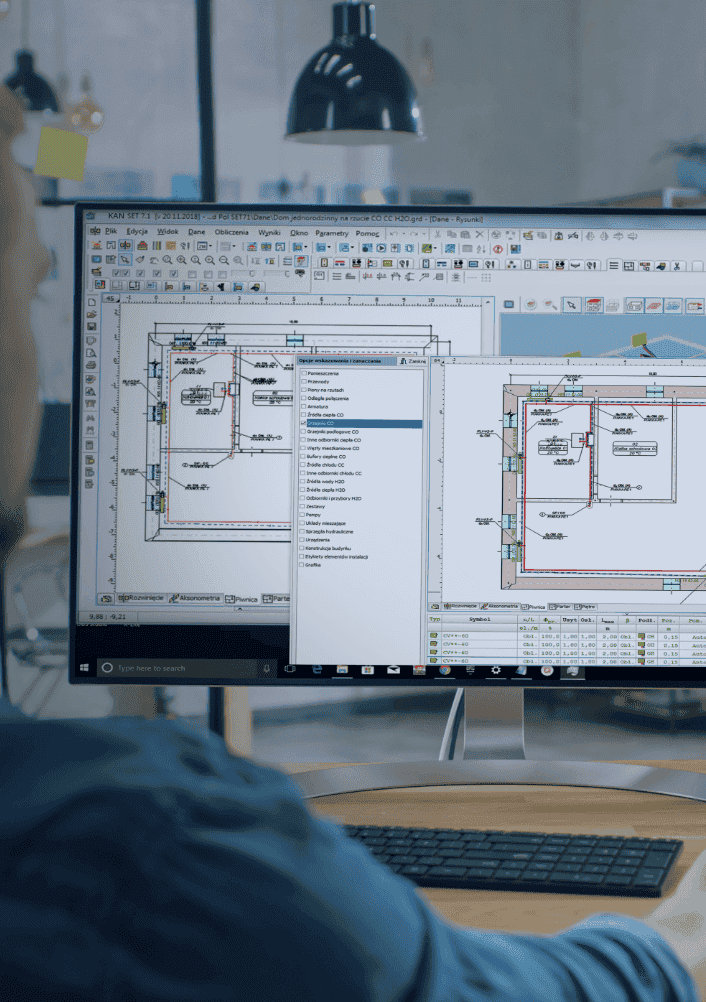
Task: Enable the Pomieszczenia checkbox
Action: tap(304, 372)
